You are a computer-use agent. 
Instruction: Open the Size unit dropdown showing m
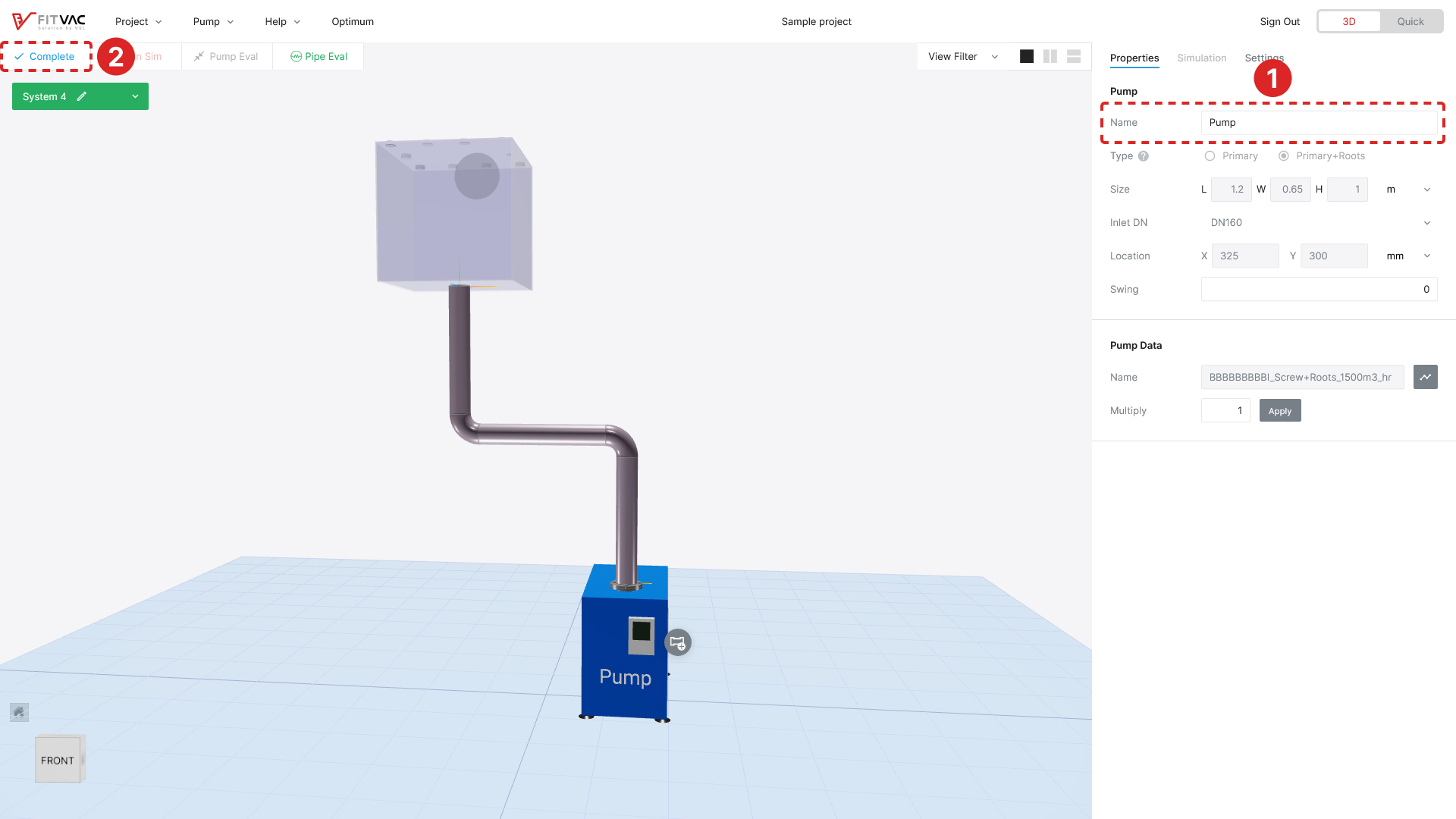tap(1409, 190)
